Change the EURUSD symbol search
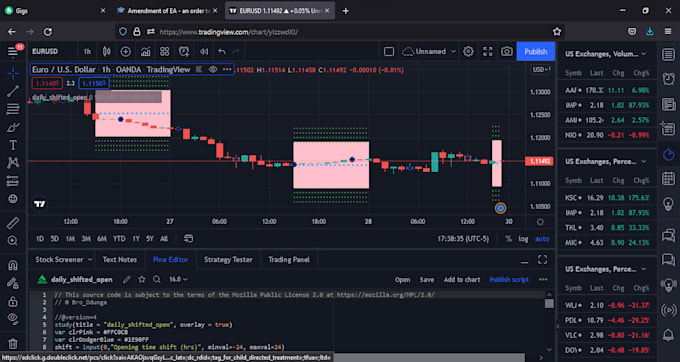This screenshot has height=362, width=680. (45, 52)
